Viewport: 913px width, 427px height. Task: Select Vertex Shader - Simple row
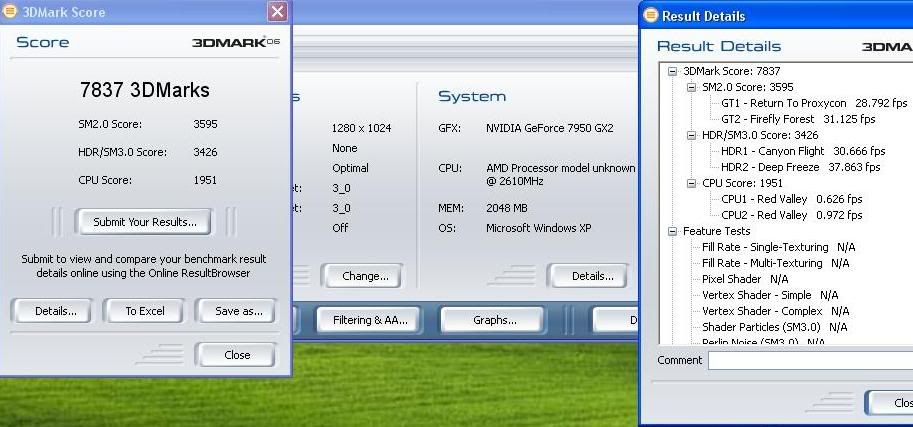pyautogui.click(x=770, y=295)
